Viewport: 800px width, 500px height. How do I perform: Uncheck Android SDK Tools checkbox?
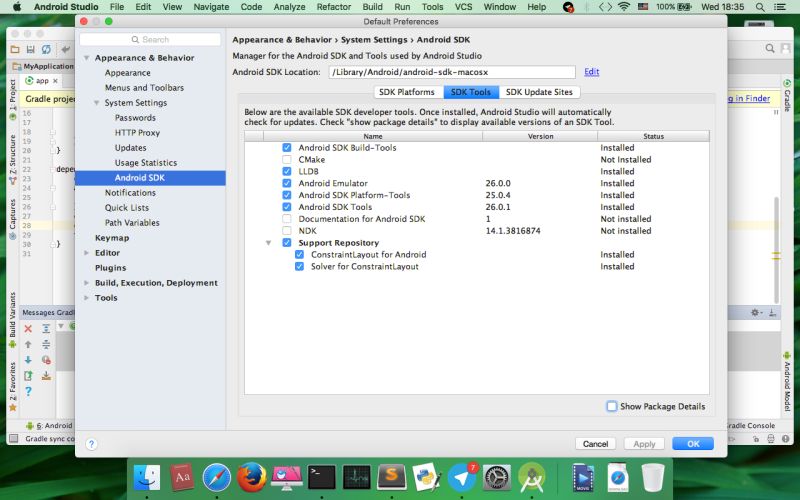tap(287, 207)
